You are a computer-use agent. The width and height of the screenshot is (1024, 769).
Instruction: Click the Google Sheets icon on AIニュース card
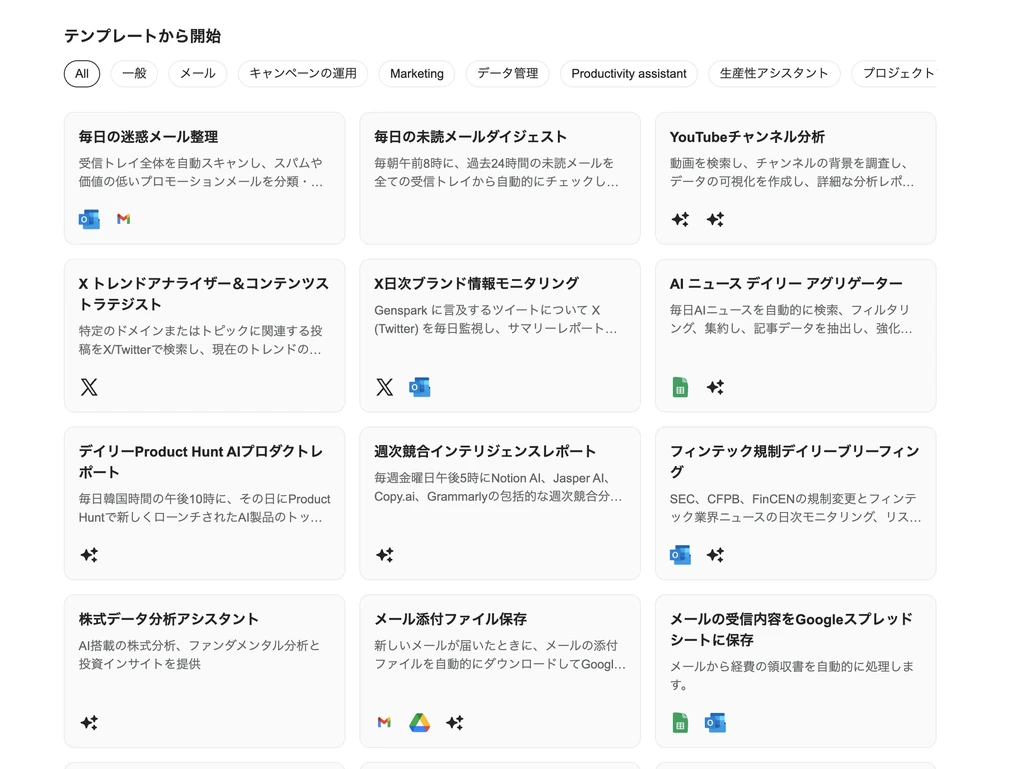click(x=680, y=387)
